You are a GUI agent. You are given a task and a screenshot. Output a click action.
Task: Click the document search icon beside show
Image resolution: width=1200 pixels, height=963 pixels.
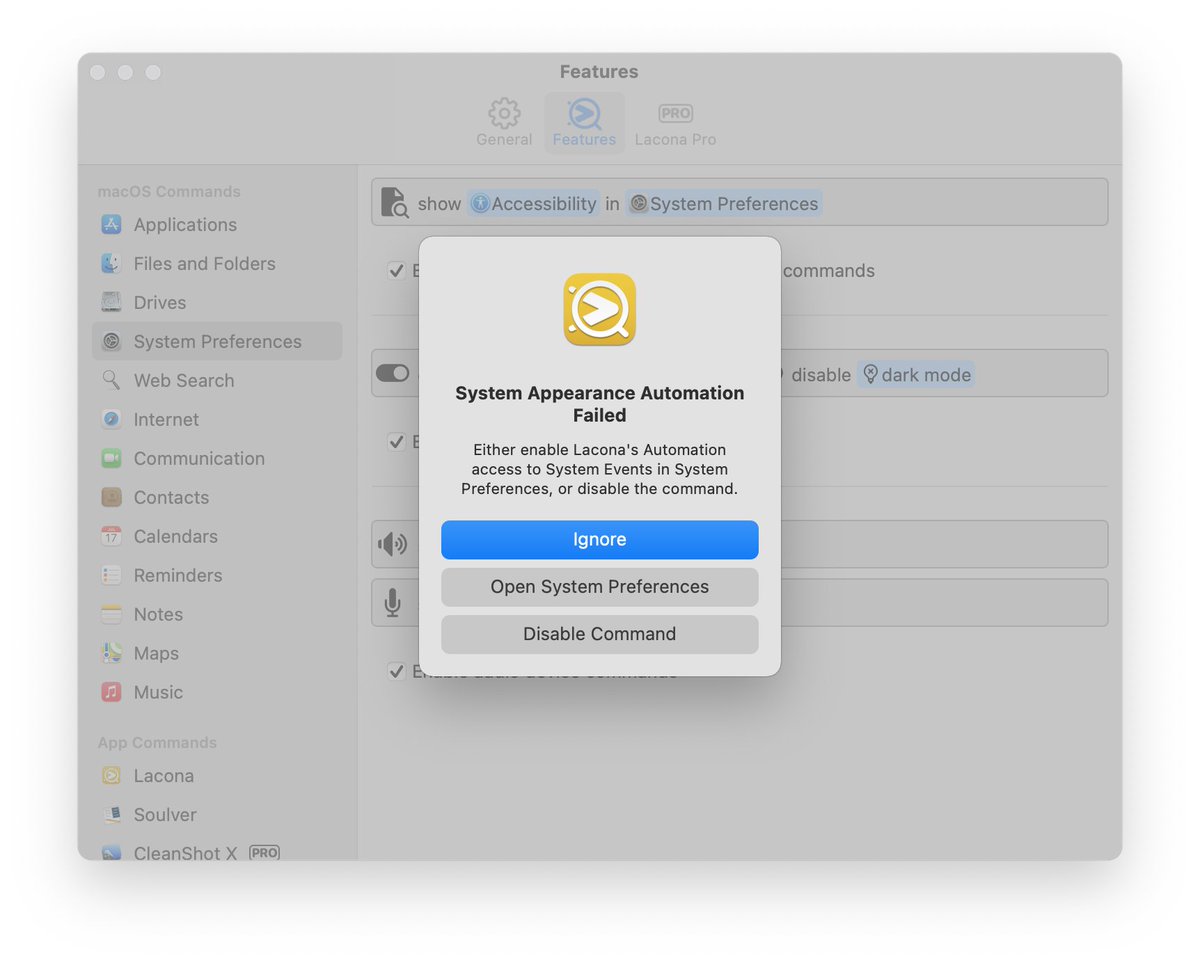coord(395,203)
